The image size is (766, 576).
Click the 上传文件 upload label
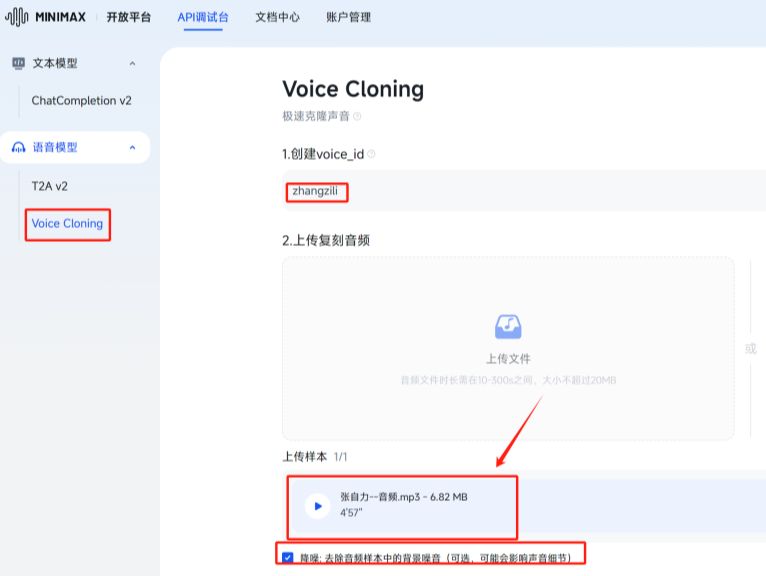(508, 359)
